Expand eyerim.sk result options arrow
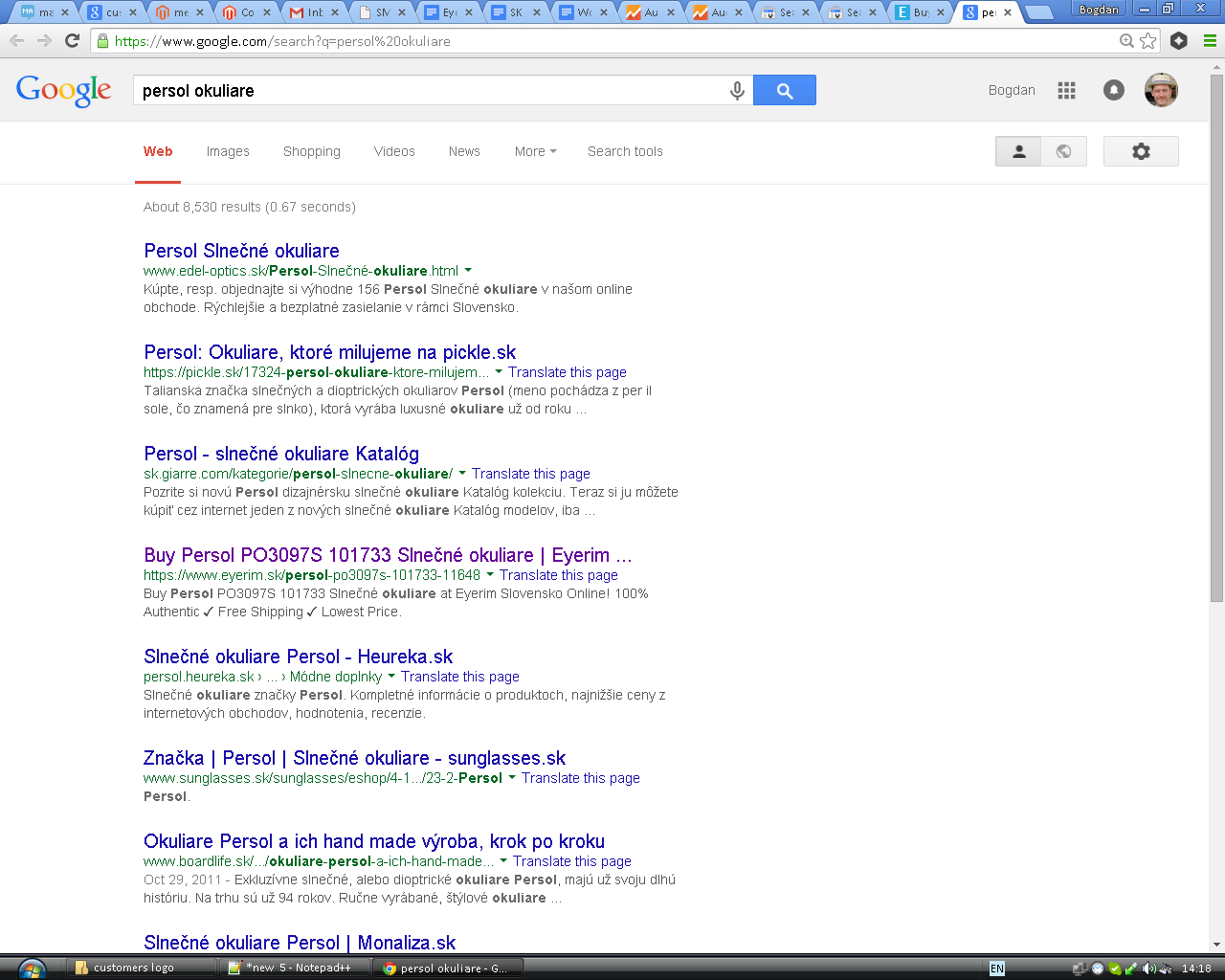Screen dimensions: 1225x980 pyautogui.click(x=490, y=575)
